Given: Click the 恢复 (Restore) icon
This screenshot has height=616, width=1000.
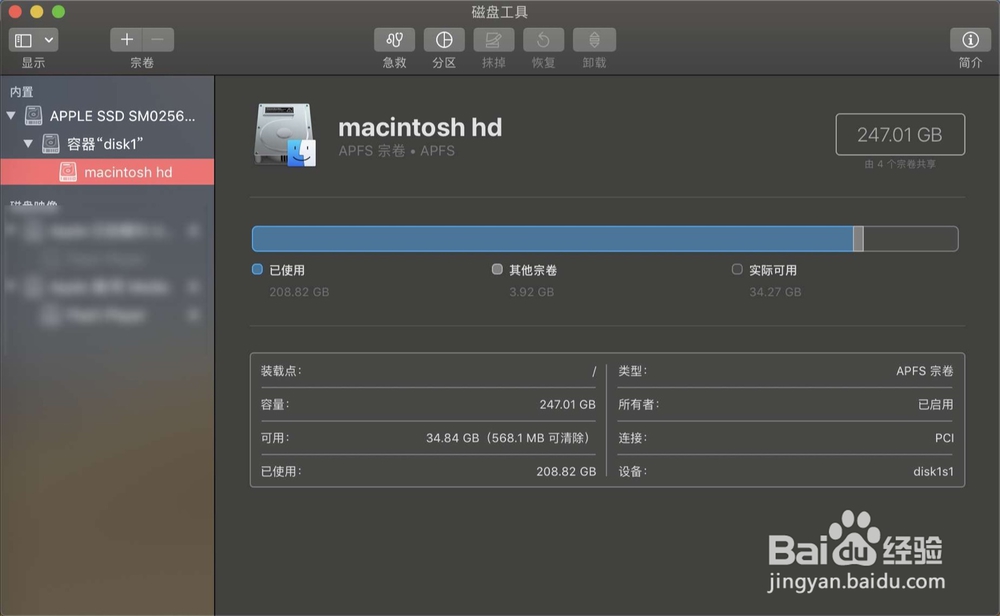Looking at the screenshot, I should [x=543, y=40].
